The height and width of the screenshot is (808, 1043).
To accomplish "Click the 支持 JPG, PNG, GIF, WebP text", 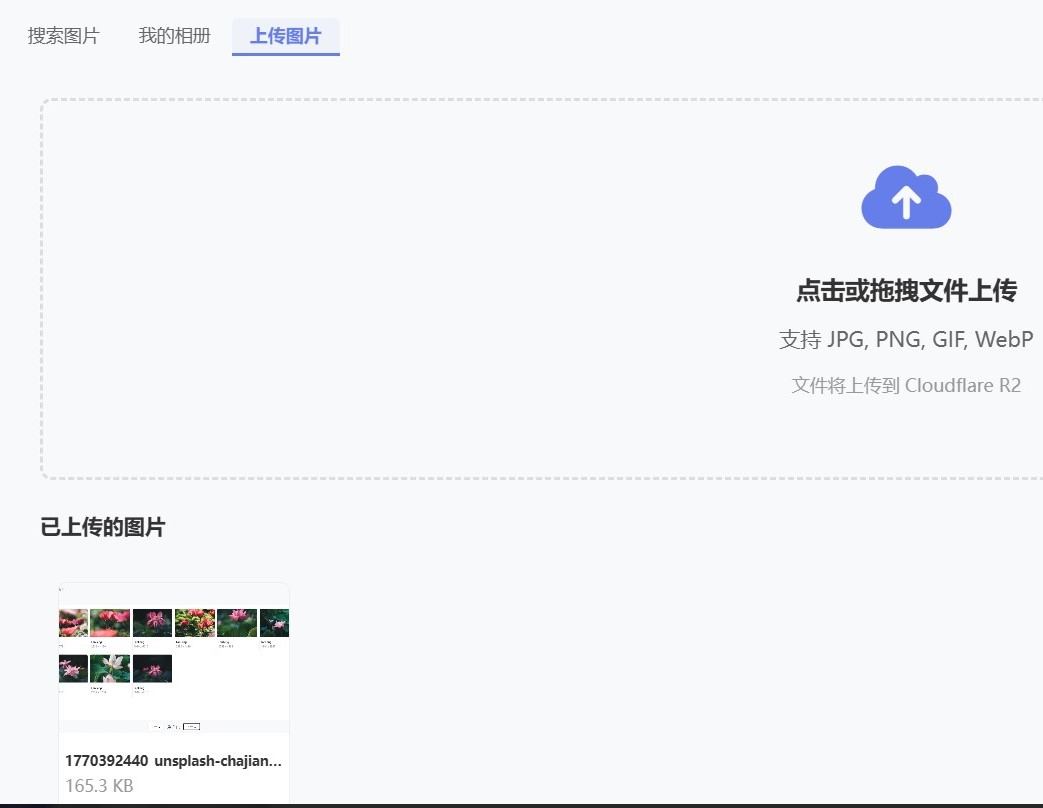I will (x=906, y=340).
